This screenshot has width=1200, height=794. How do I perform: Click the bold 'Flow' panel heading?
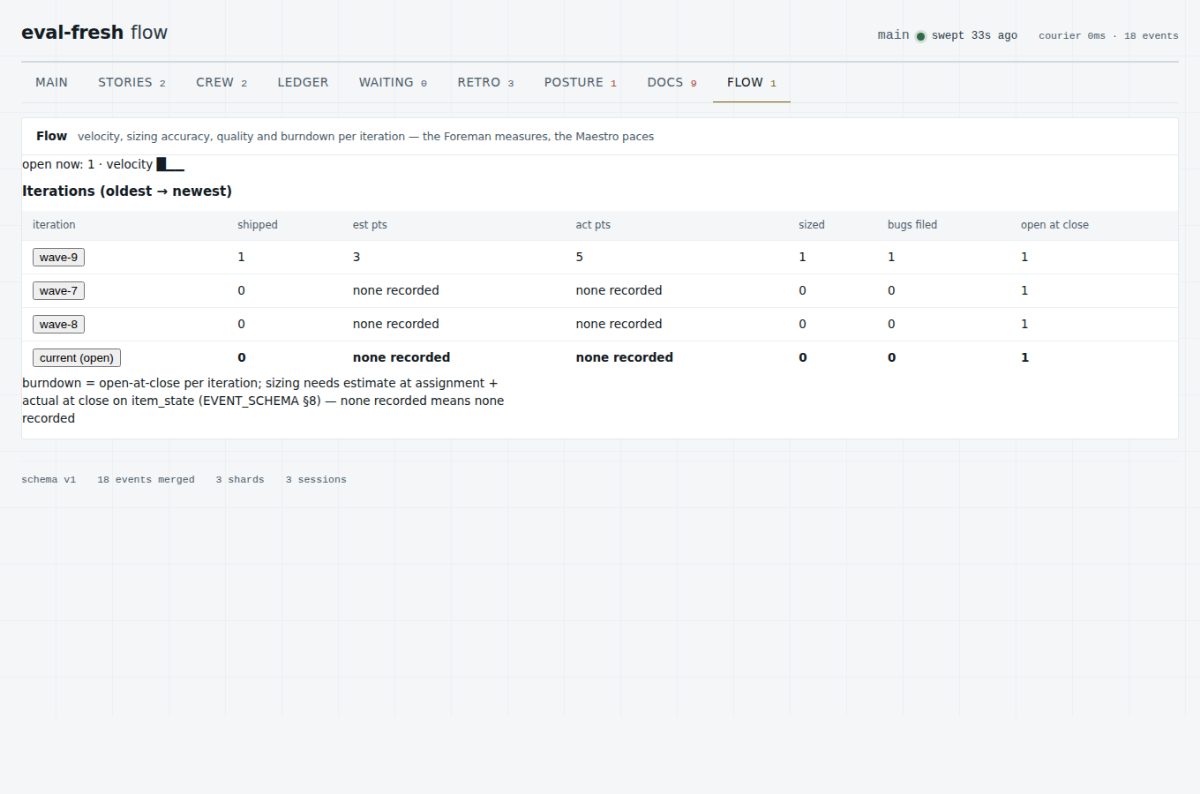click(52, 136)
